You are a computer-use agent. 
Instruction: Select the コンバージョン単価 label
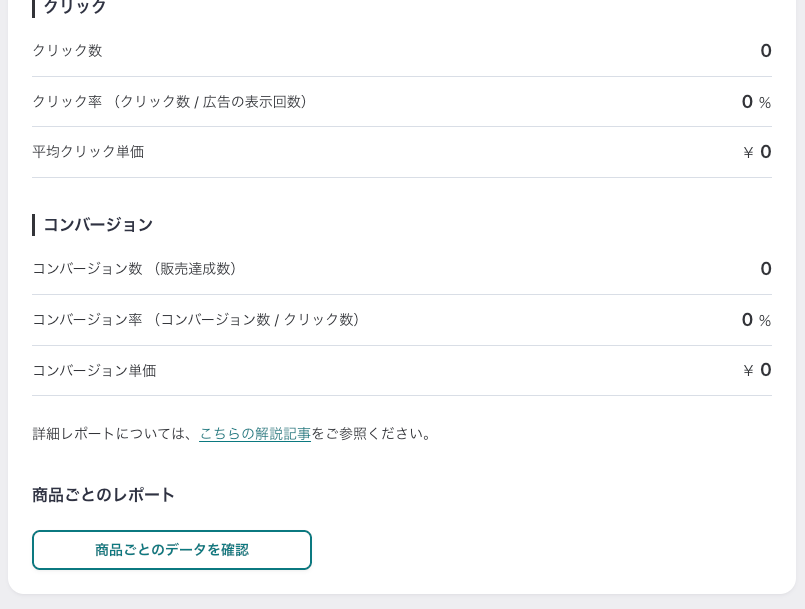pyautogui.click(x=94, y=371)
